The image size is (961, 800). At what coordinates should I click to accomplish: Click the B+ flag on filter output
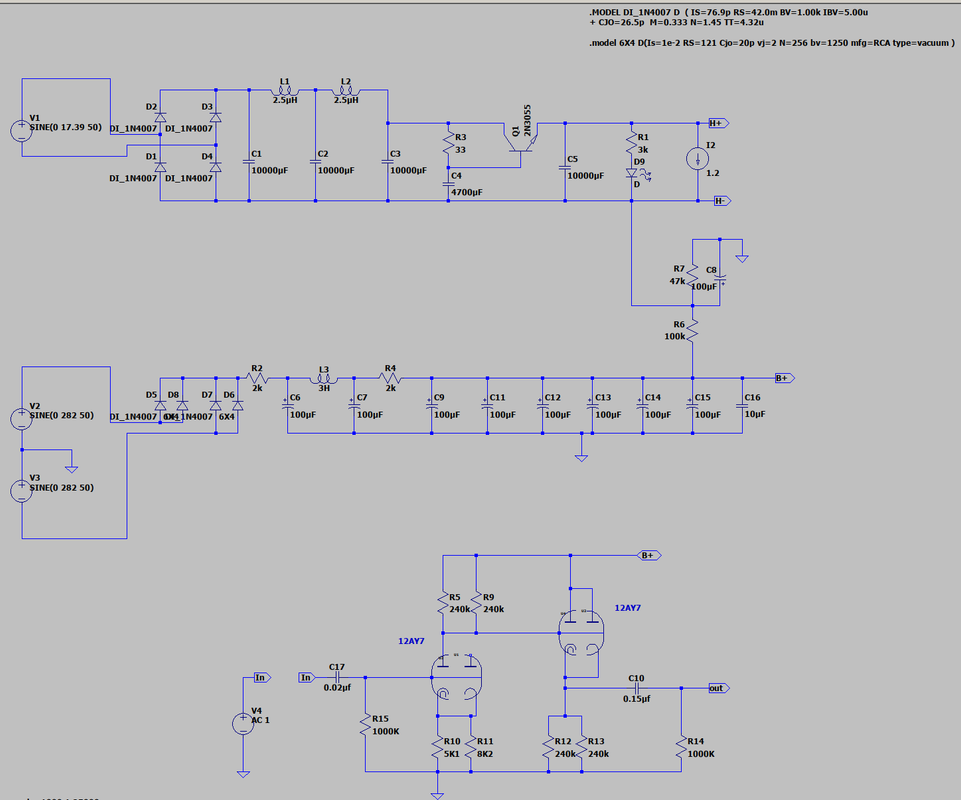785,378
